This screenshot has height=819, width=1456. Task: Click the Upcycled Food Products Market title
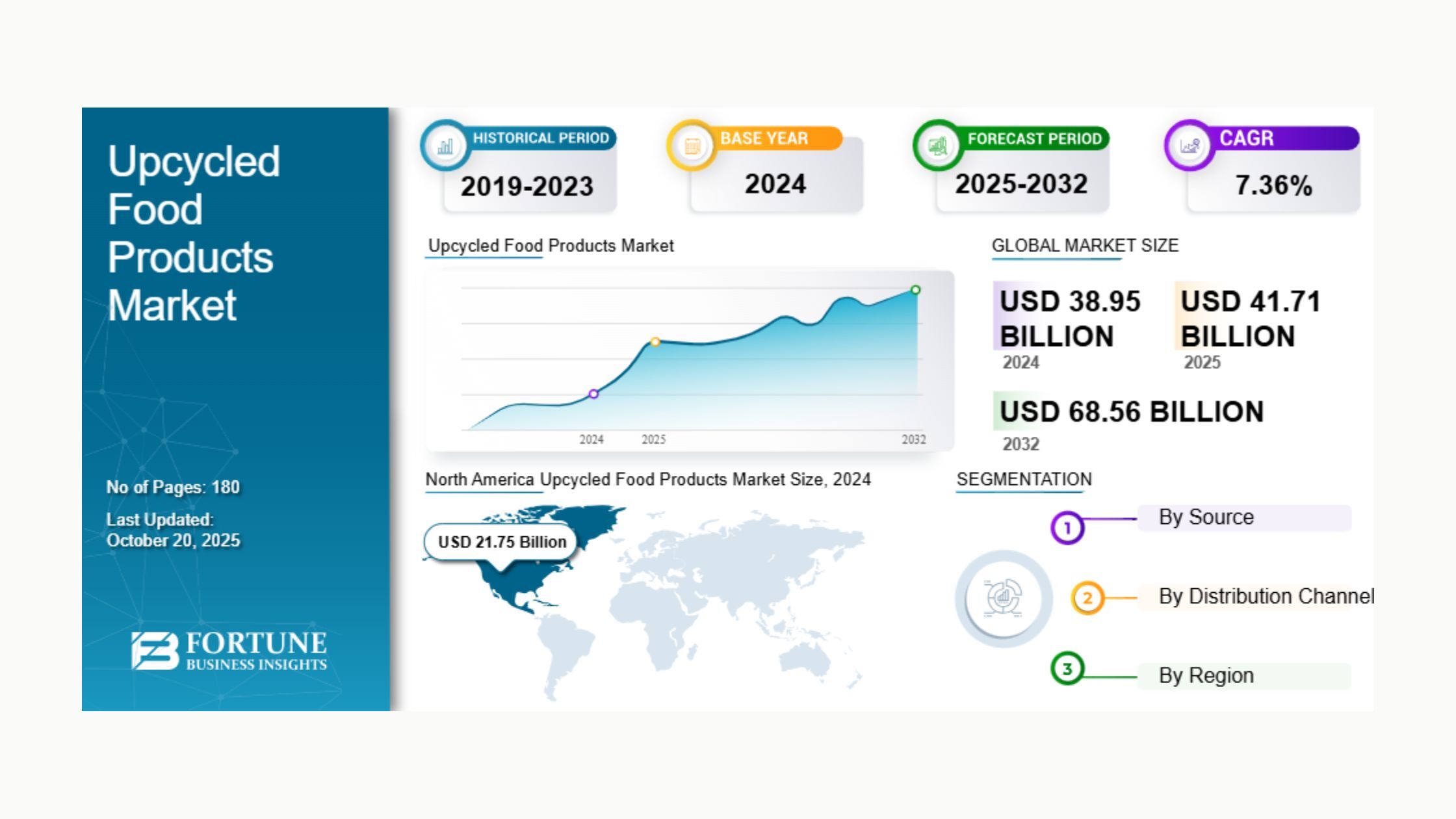point(193,233)
